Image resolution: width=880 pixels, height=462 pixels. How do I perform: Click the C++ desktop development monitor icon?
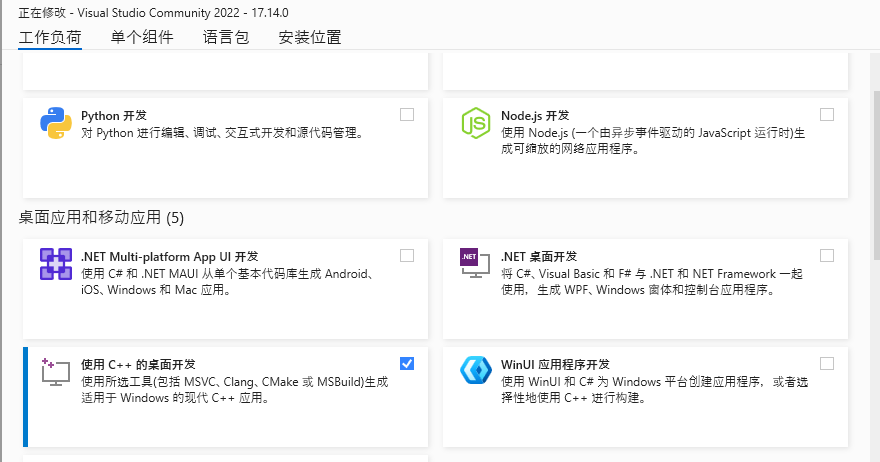coord(56,372)
